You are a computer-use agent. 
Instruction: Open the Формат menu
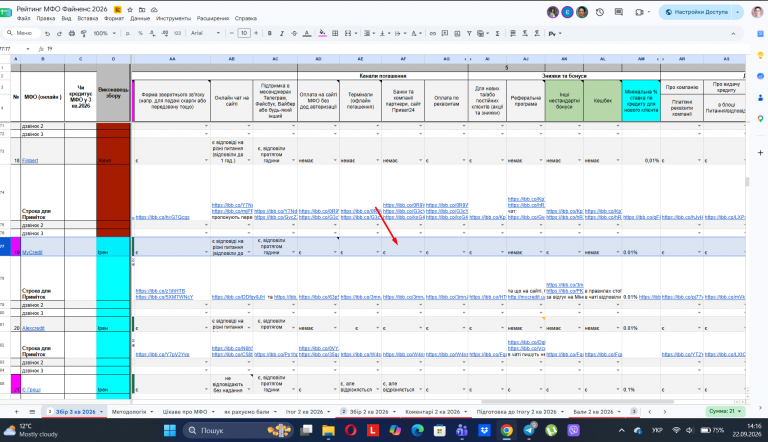click(x=114, y=19)
